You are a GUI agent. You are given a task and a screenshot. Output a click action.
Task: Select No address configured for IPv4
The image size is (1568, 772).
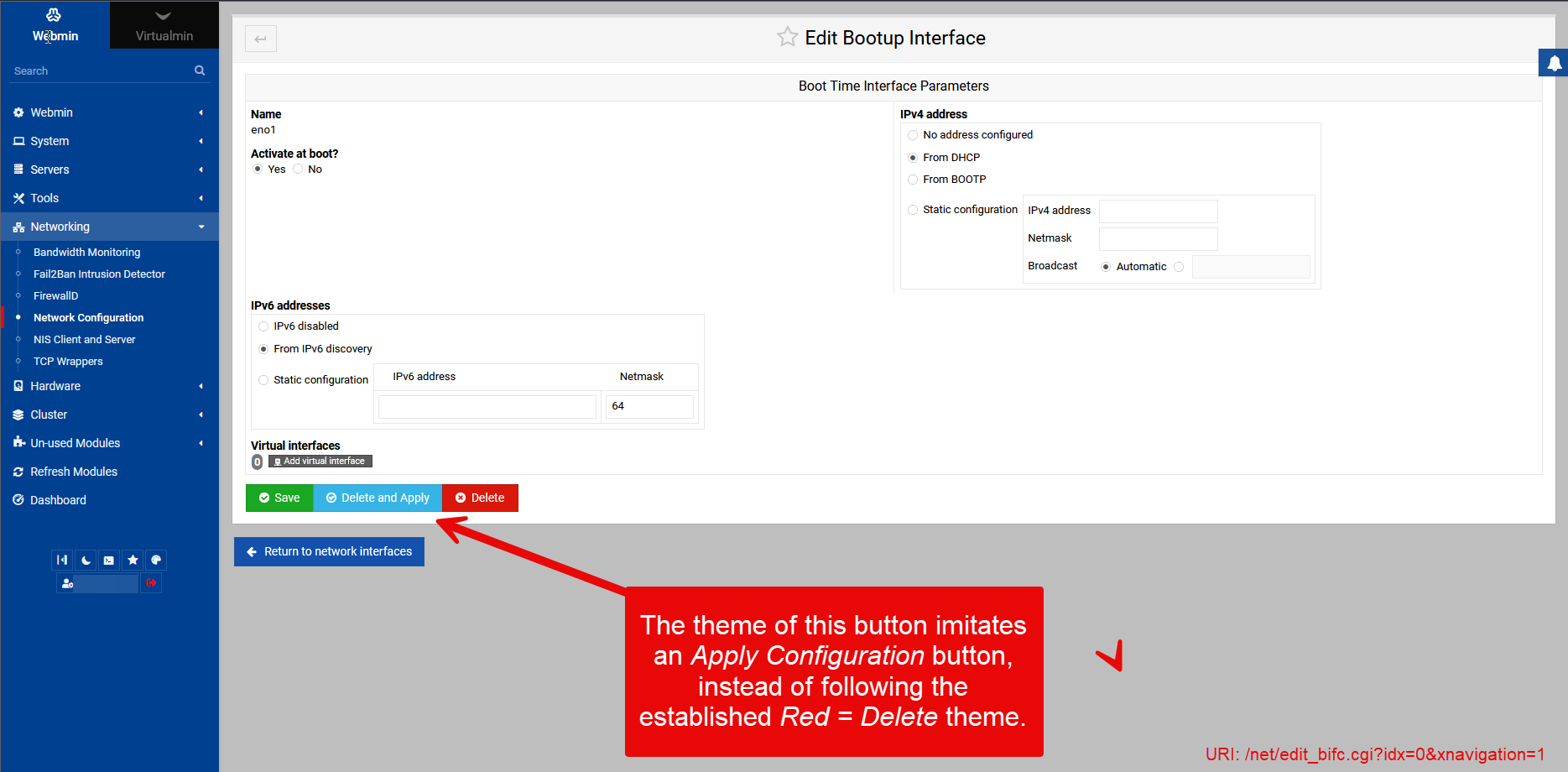point(913,135)
